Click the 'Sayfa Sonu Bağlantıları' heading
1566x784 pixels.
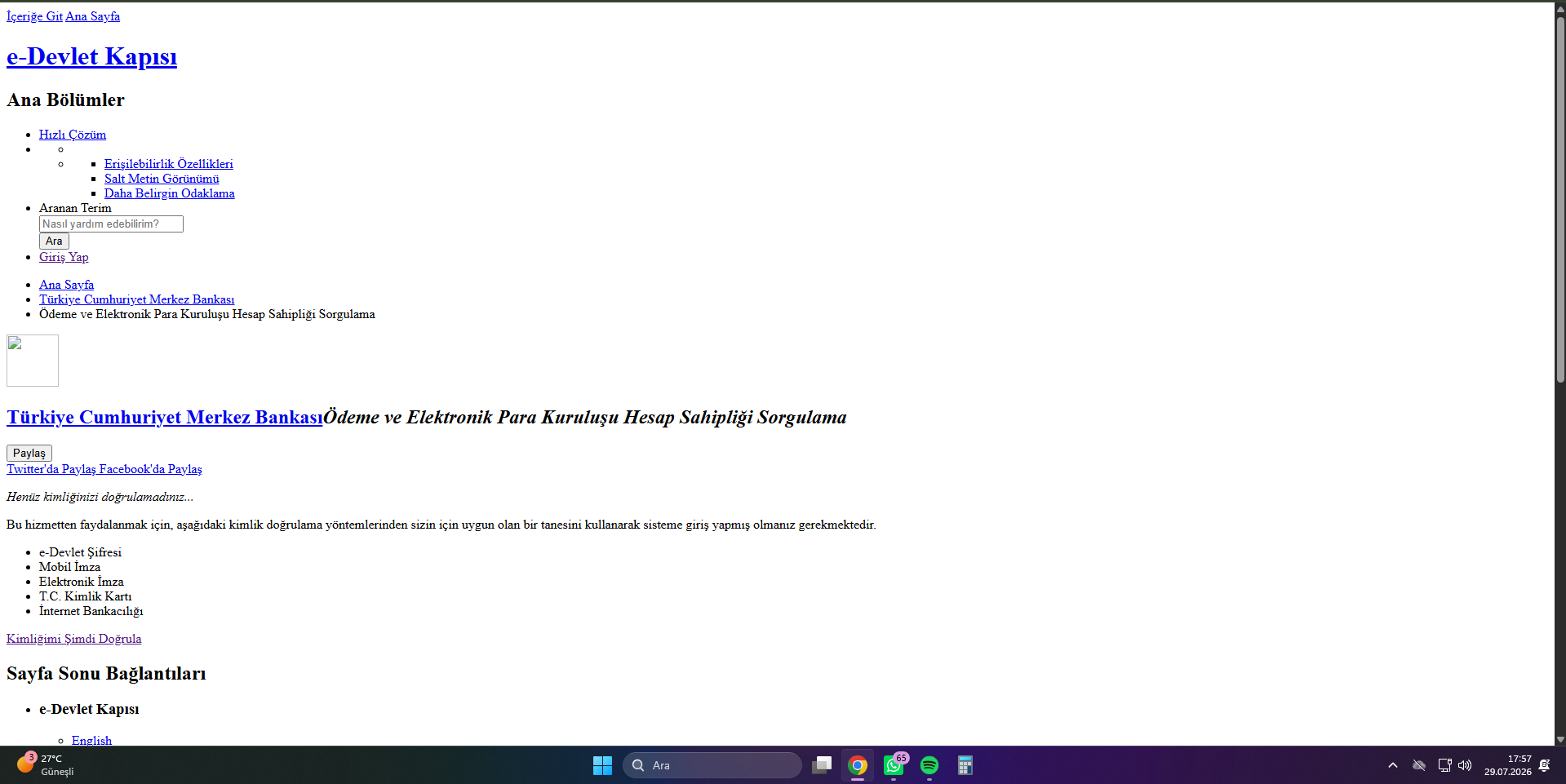[x=106, y=673]
